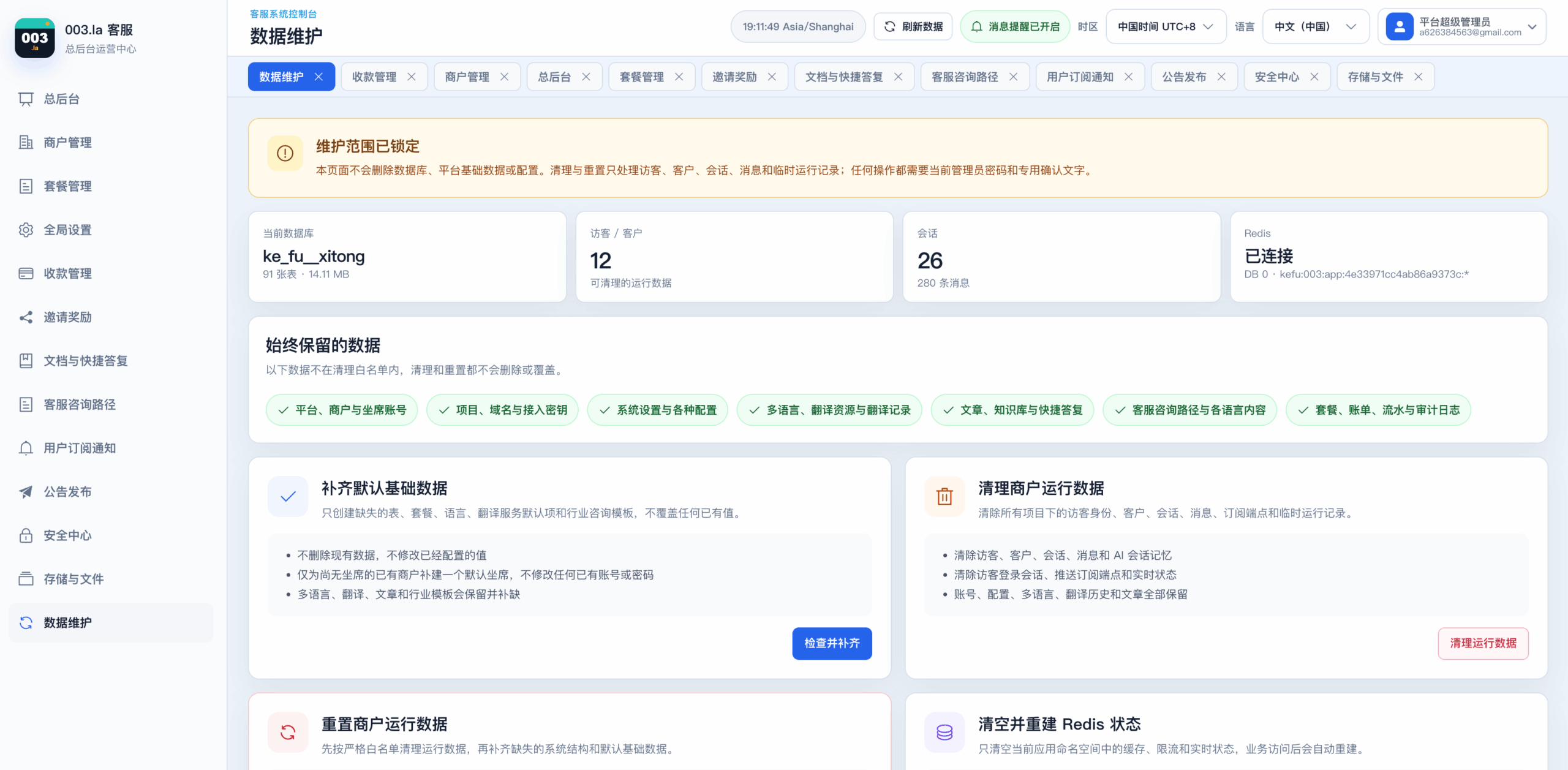Click the 邀请奖励 share icon in sidebar
Image resolution: width=1568 pixels, height=770 pixels.
coord(26,317)
